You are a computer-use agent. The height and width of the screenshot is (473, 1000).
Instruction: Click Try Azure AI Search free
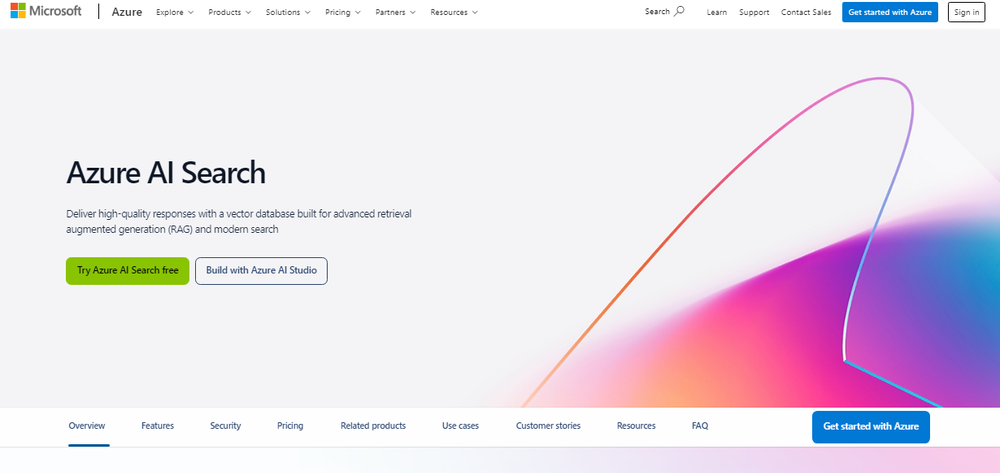coord(128,270)
